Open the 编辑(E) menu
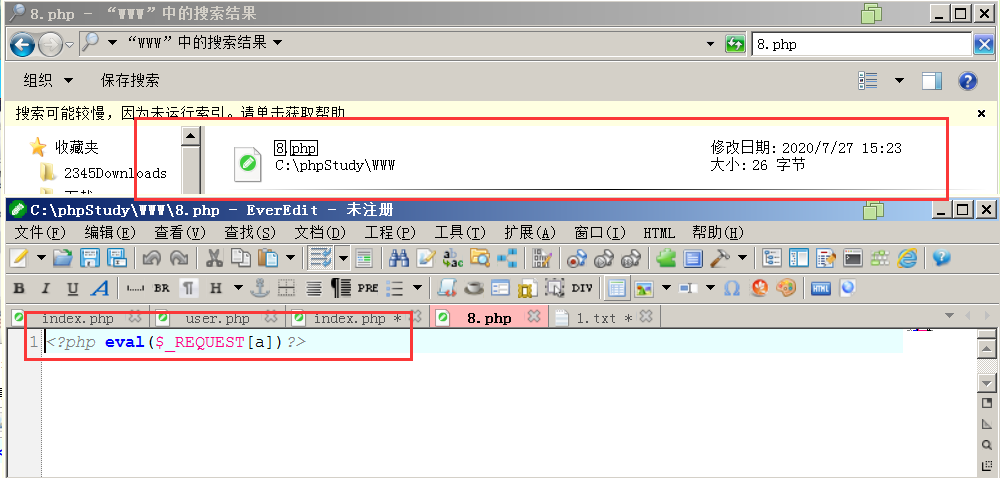 pos(110,233)
